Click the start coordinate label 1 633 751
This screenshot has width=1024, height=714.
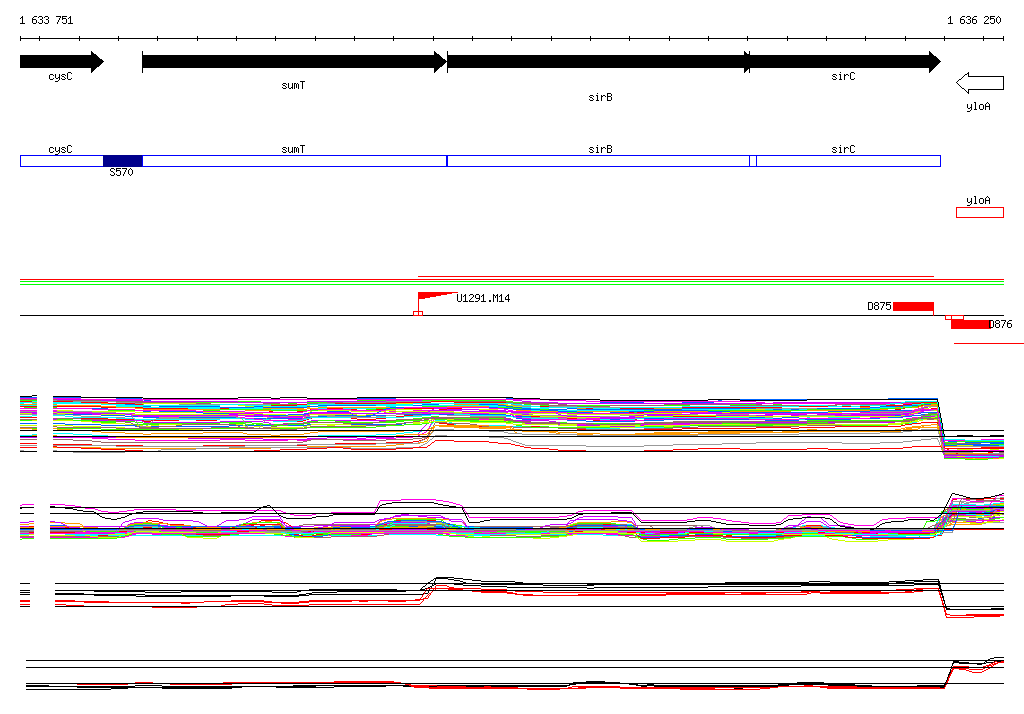[46, 20]
